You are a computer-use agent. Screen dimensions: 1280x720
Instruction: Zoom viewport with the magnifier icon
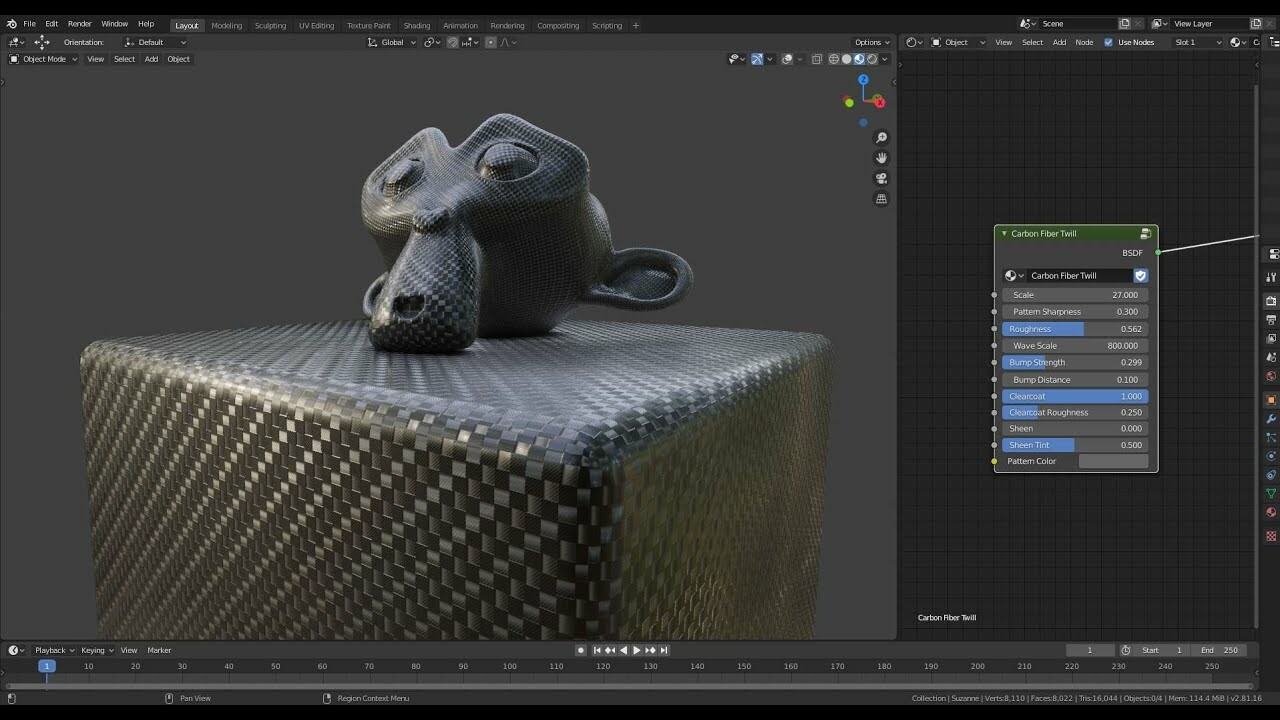pos(881,138)
